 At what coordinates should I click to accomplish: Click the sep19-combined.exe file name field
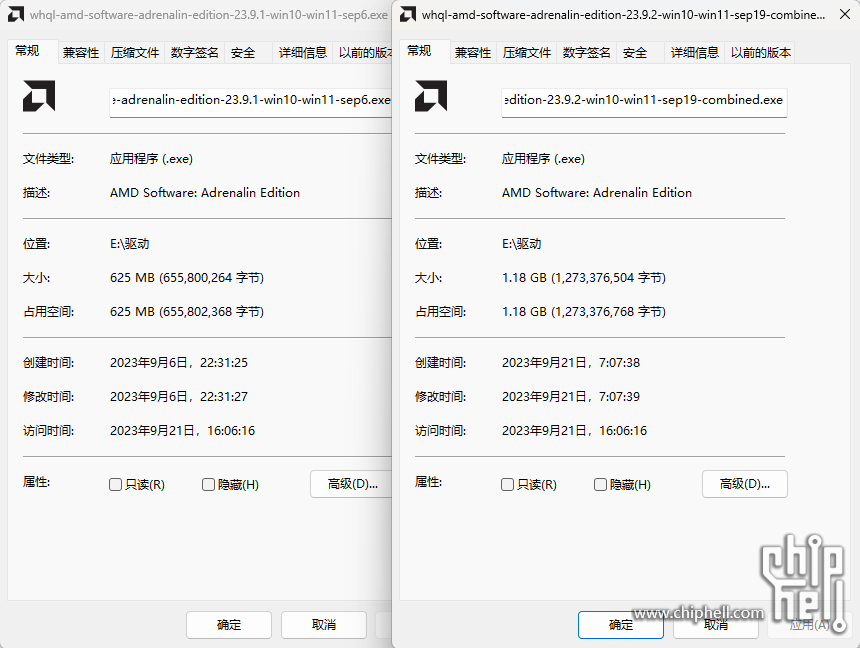[644, 102]
